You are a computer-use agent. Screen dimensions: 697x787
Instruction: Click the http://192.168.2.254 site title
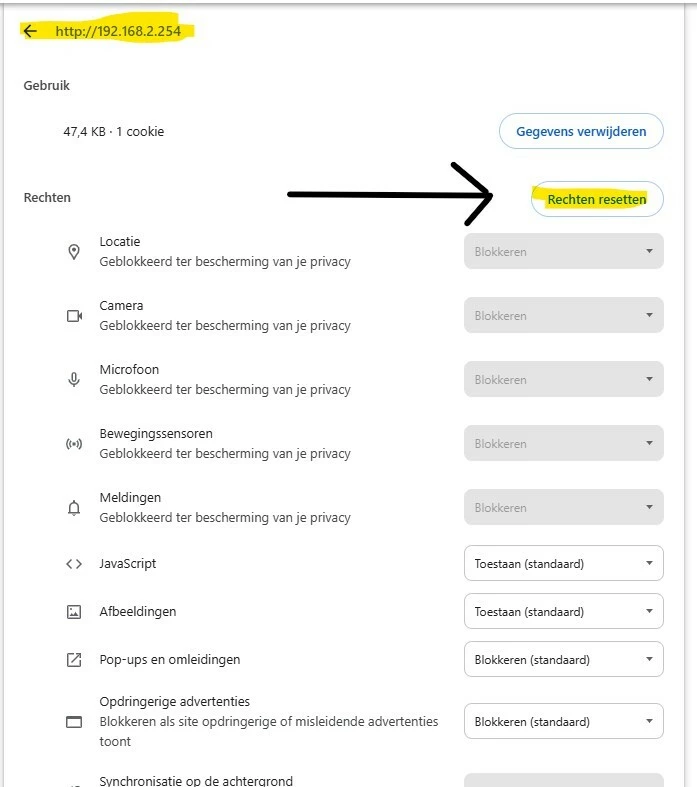pyautogui.click(x=118, y=32)
